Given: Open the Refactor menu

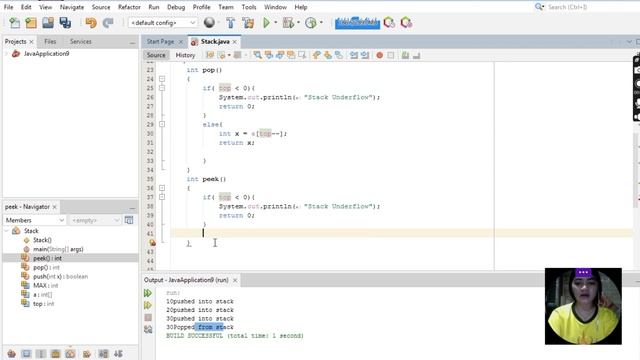Looking at the screenshot, I should 129,7.
